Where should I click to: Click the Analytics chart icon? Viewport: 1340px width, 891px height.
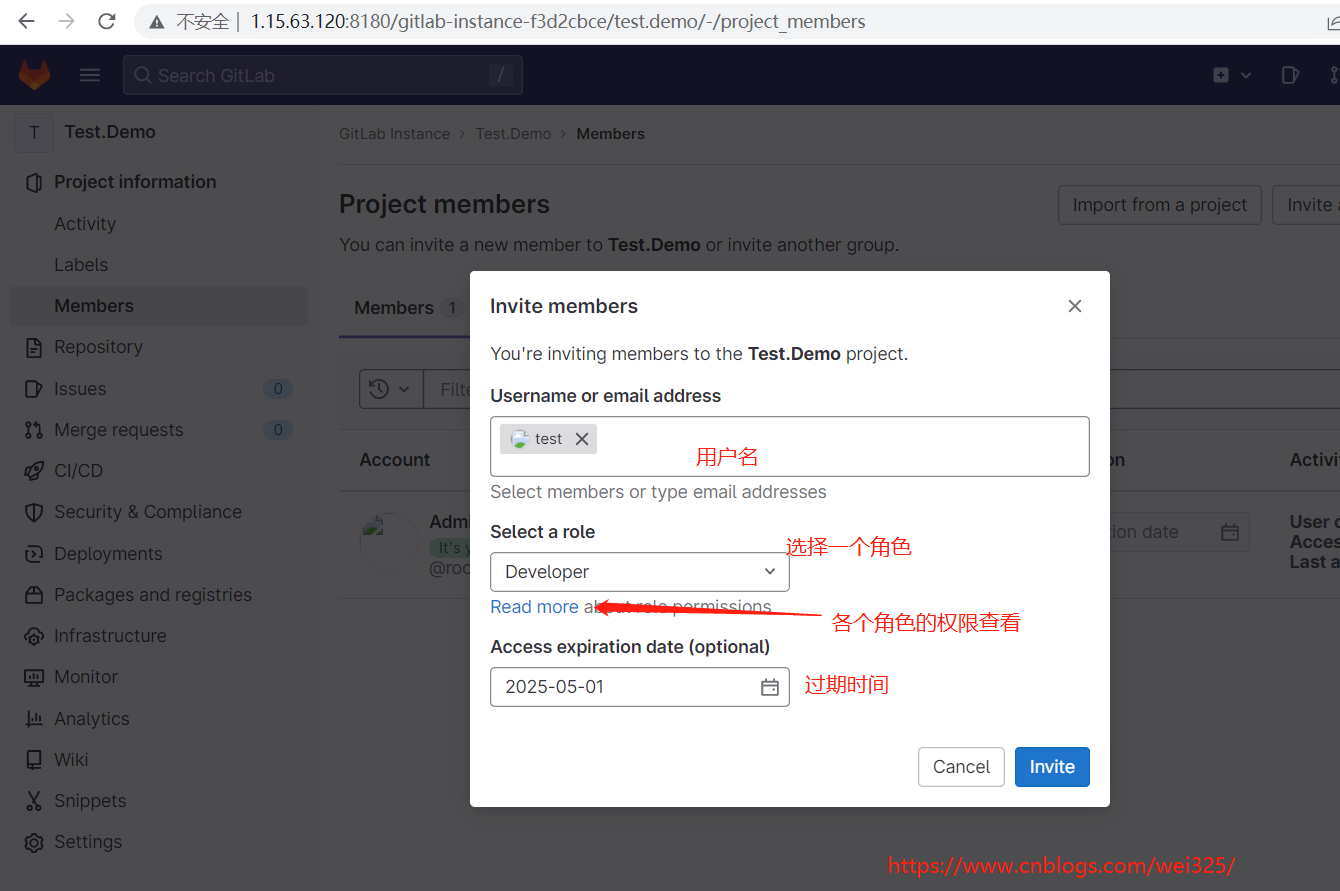[x=34, y=719]
